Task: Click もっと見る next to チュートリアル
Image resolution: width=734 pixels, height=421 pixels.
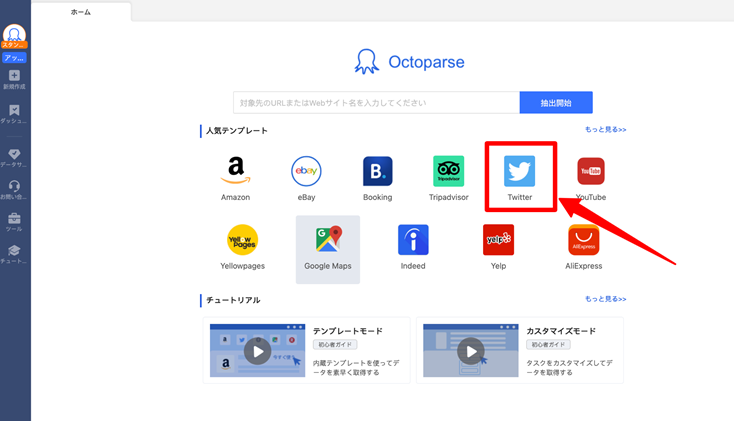Action: pos(605,299)
